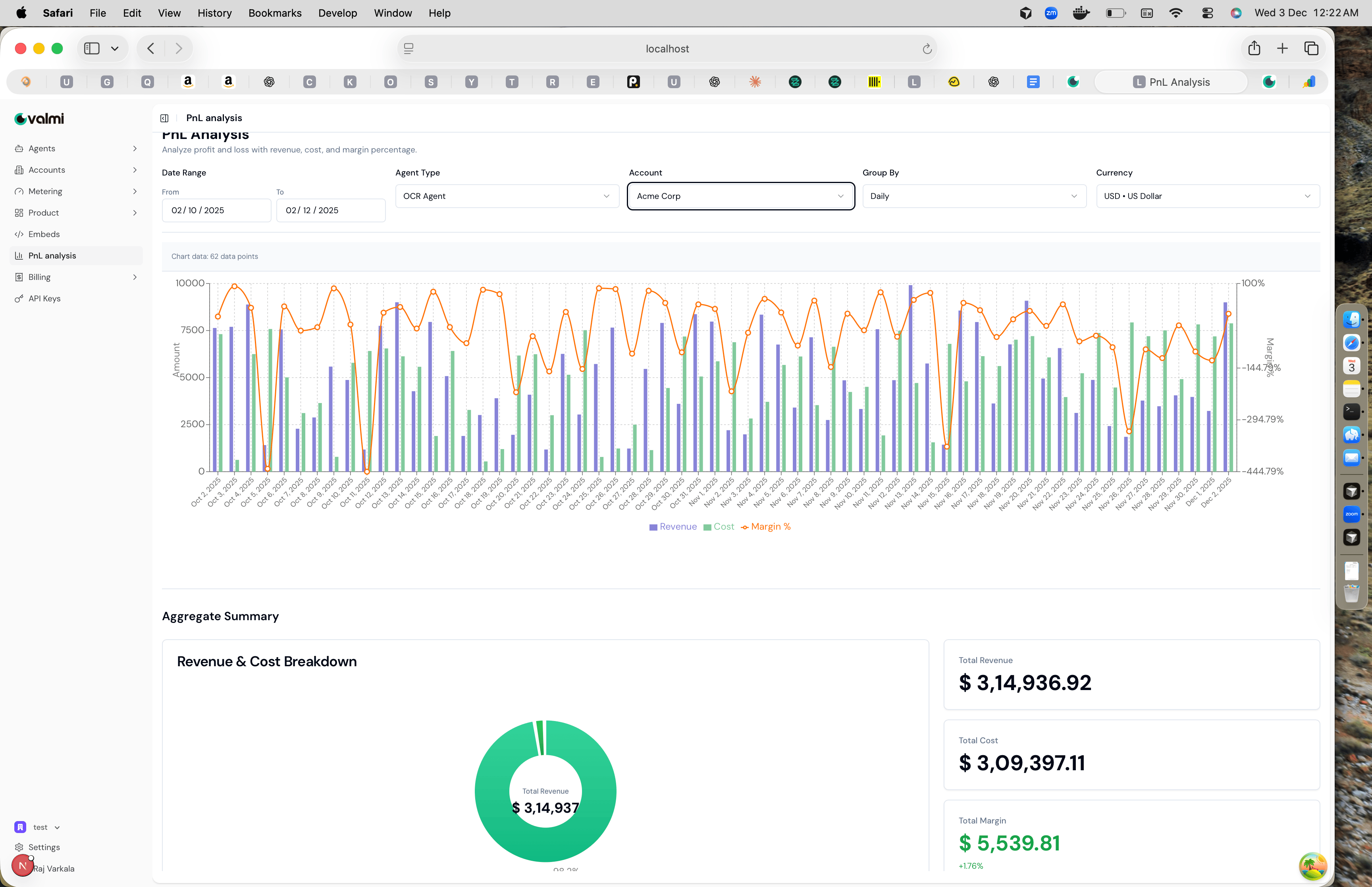Screen dimensions: 1372x887
Task: Click the Wi-Fi status icon
Action: [1175, 13]
